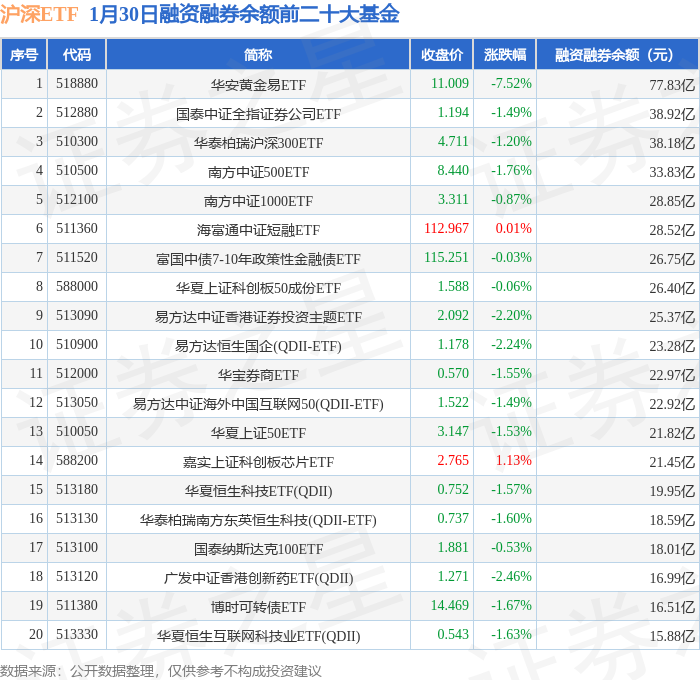The height and width of the screenshot is (680, 700).
Task: Click closing price 11.009
Action: (450, 83)
